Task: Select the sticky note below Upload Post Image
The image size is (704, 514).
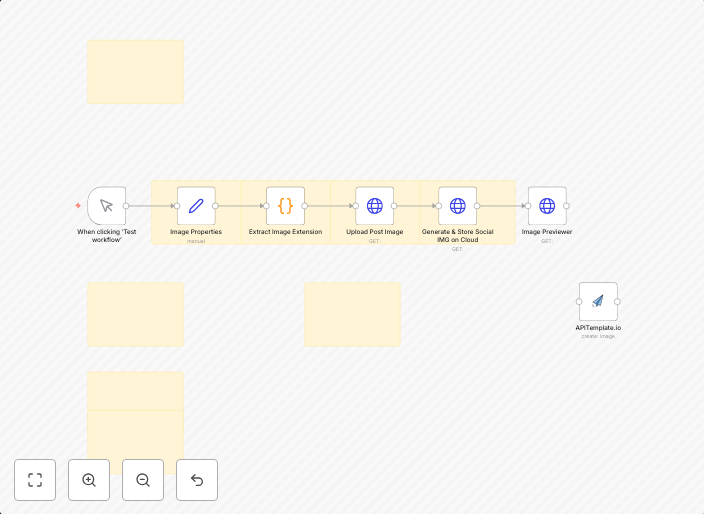Action: click(352, 314)
